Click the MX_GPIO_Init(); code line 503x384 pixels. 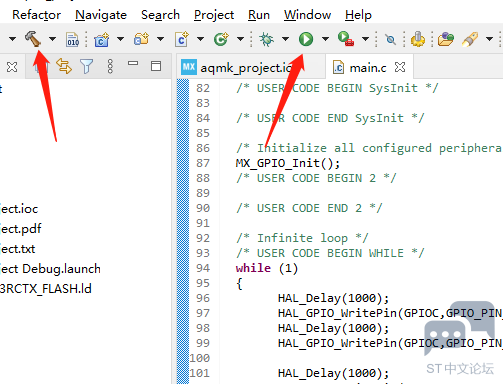pos(288,163)
